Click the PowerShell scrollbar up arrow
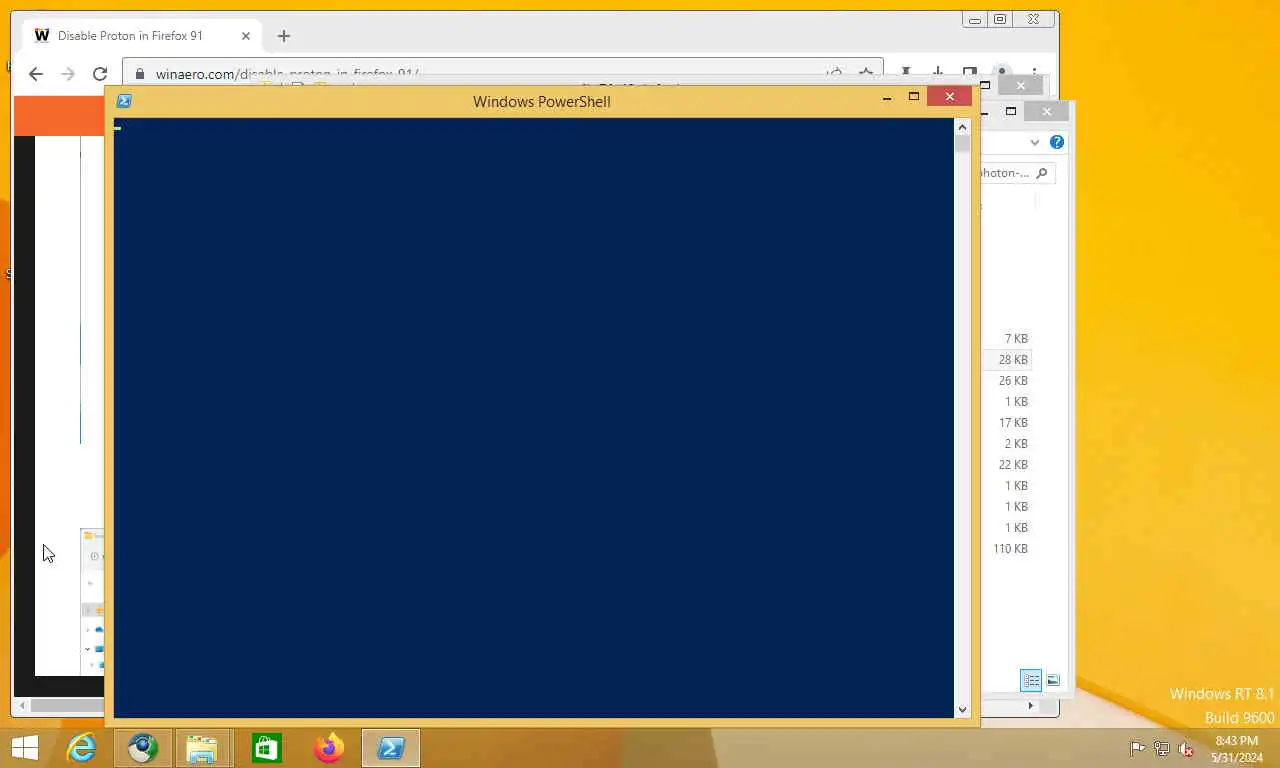 point(962,126)
